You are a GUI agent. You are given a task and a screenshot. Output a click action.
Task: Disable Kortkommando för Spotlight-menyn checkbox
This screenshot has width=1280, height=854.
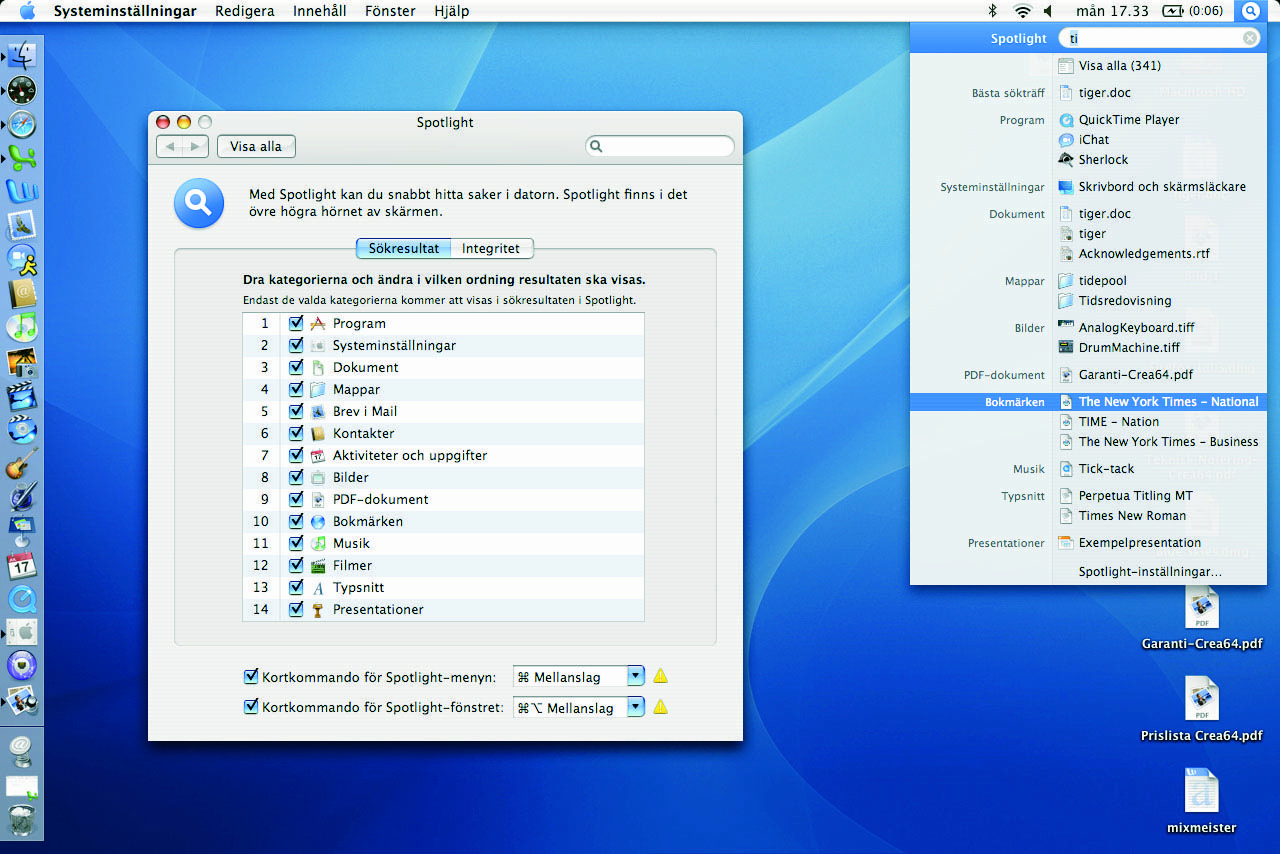(x=251, y=677)
